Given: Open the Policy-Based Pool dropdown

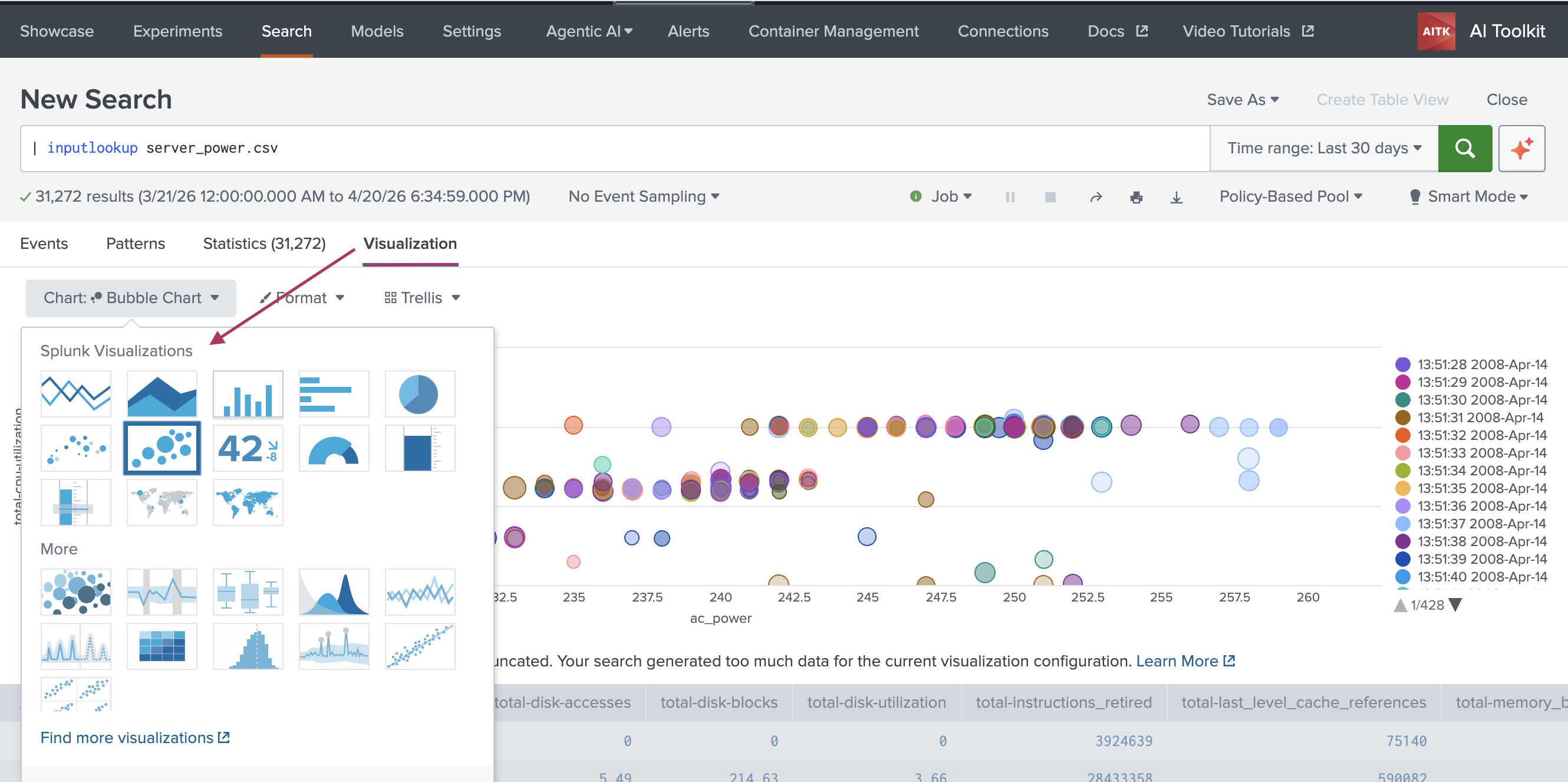Looking at the screenshot, I should pyautogui.click(x=1290, y=196).
